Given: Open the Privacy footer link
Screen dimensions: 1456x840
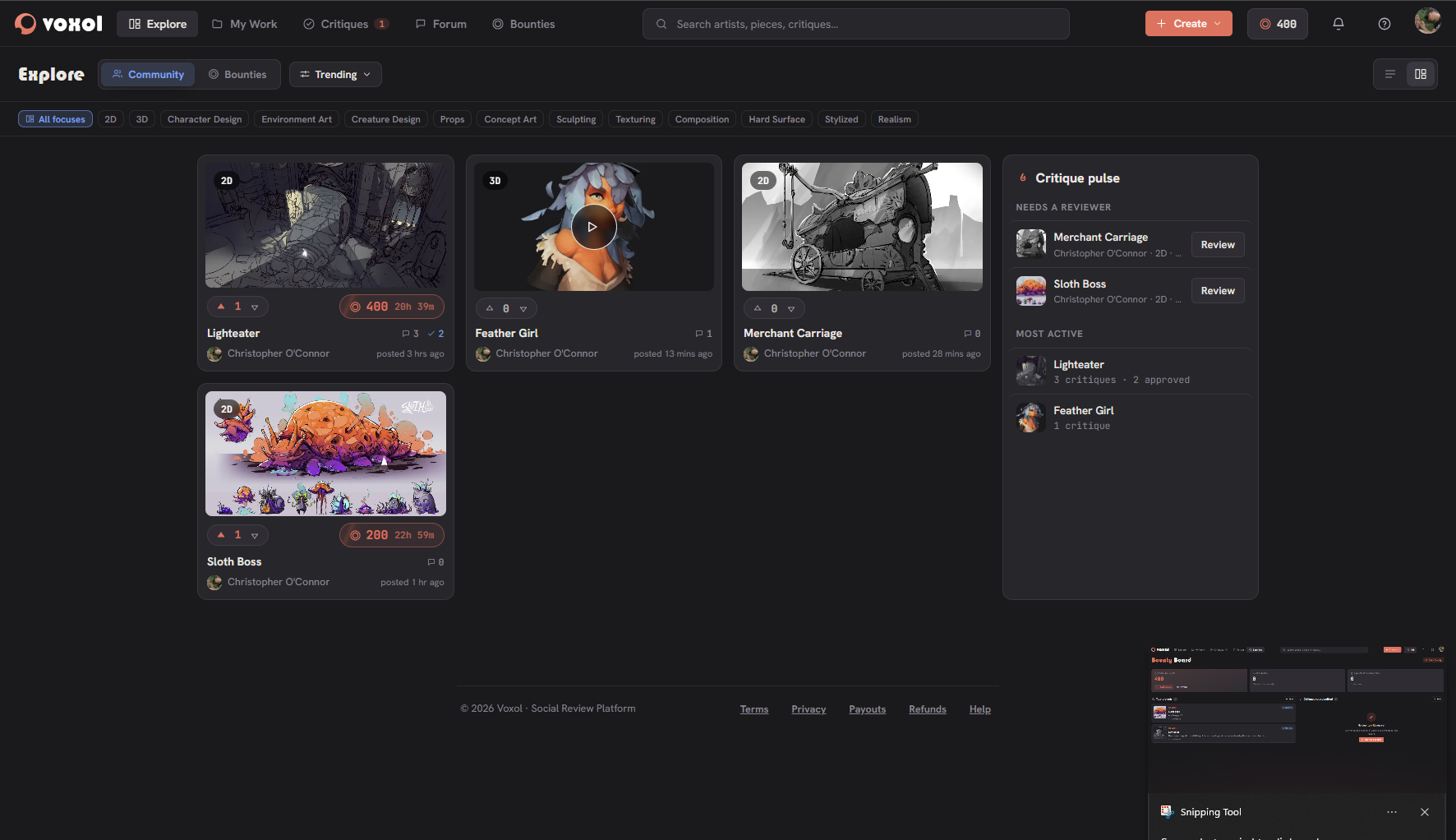Looking at the screenshot, I should tap(809, 709).
